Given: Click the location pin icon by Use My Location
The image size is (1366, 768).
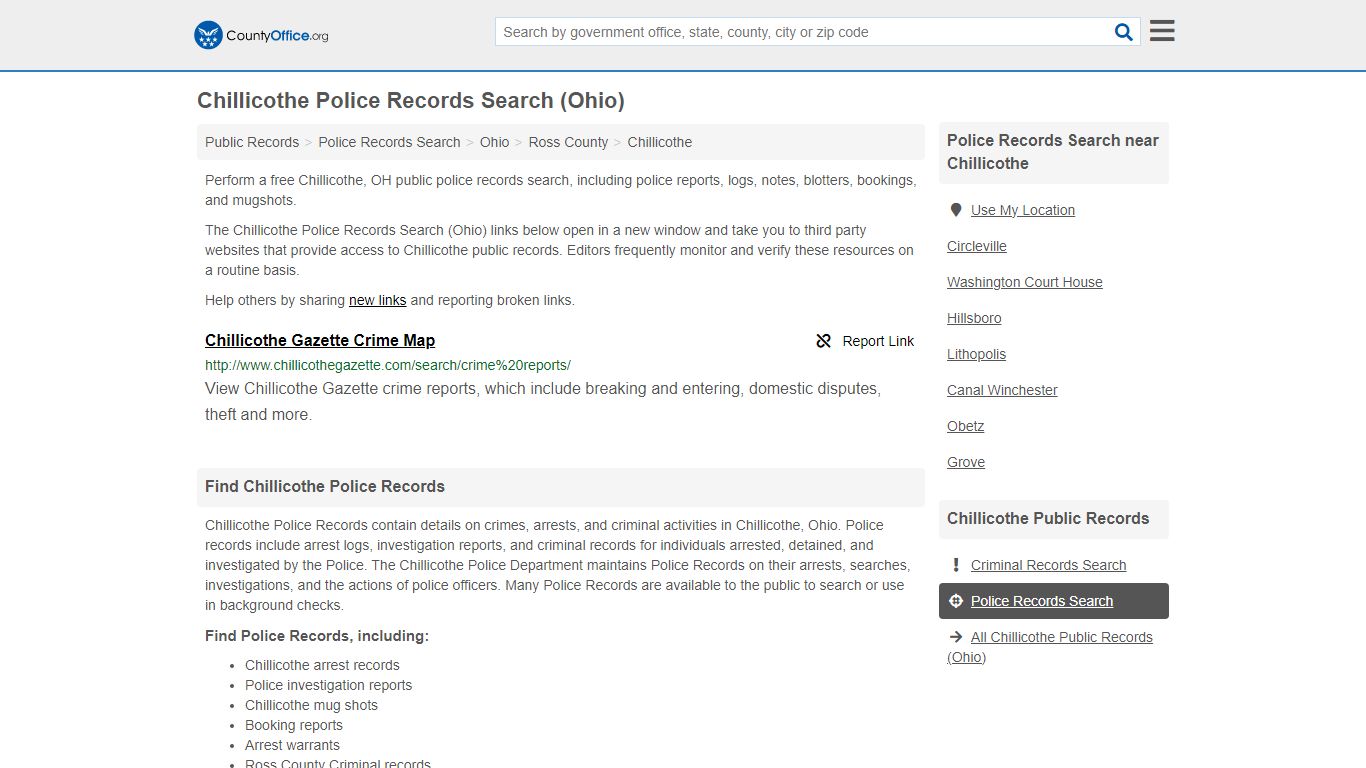Looking at the screenshot, I should 956,210.
